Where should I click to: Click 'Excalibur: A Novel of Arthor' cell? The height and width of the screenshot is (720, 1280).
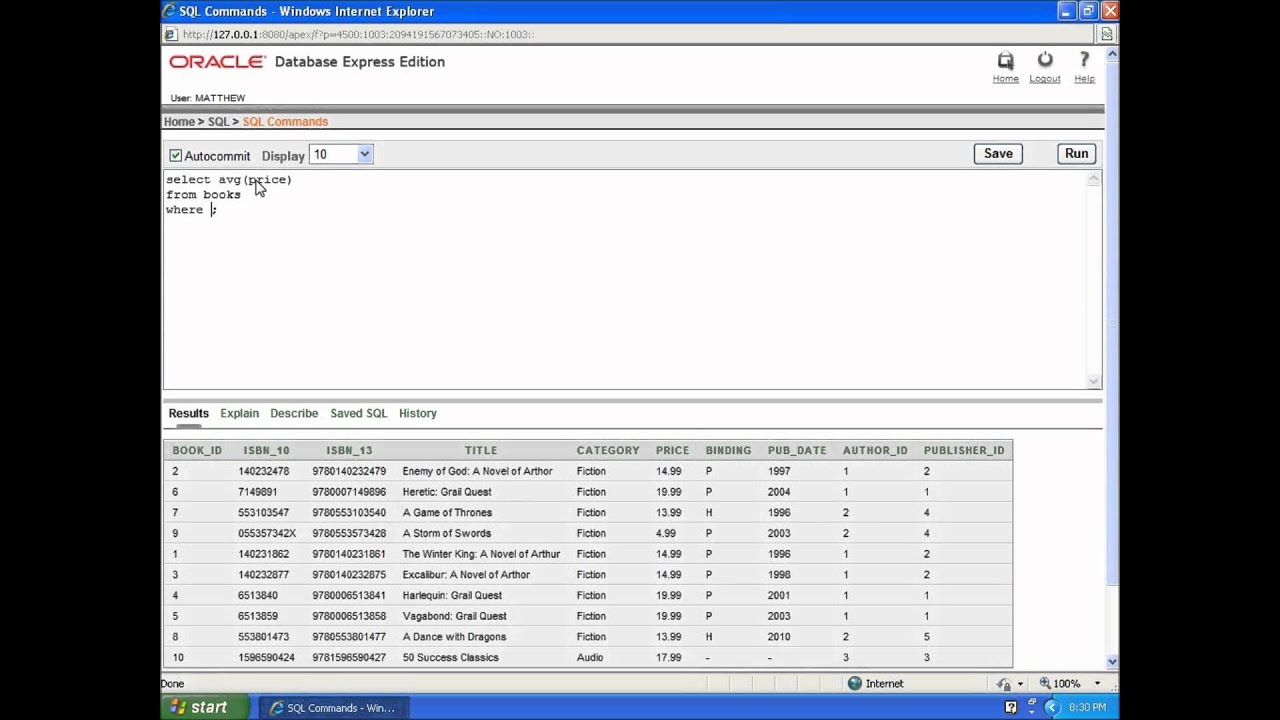(x=466, y=575)
